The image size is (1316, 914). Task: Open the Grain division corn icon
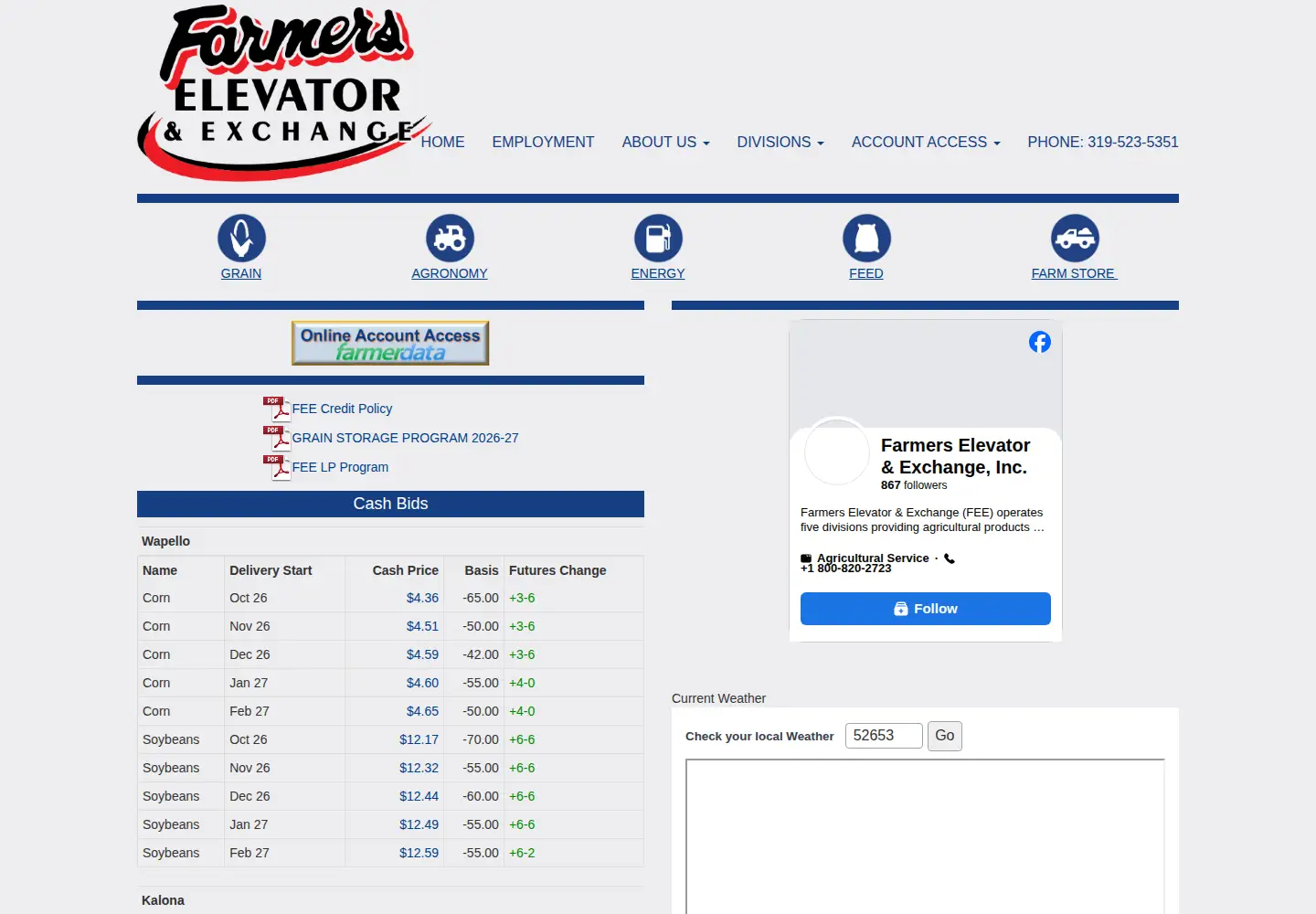point(241,238)
